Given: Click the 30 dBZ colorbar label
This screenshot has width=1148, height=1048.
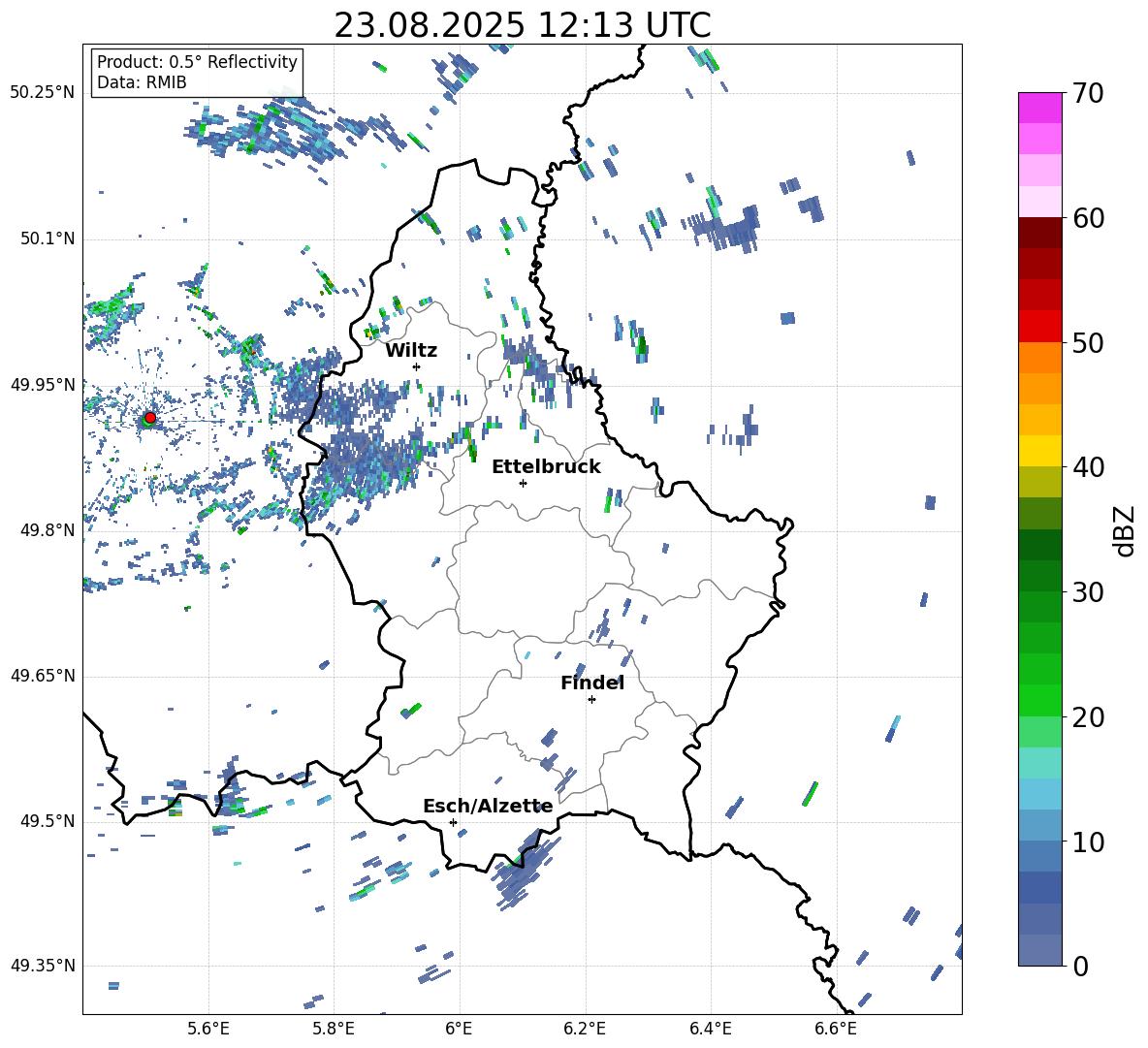Looking at the screenshot, I should (x=1088, y=592).
